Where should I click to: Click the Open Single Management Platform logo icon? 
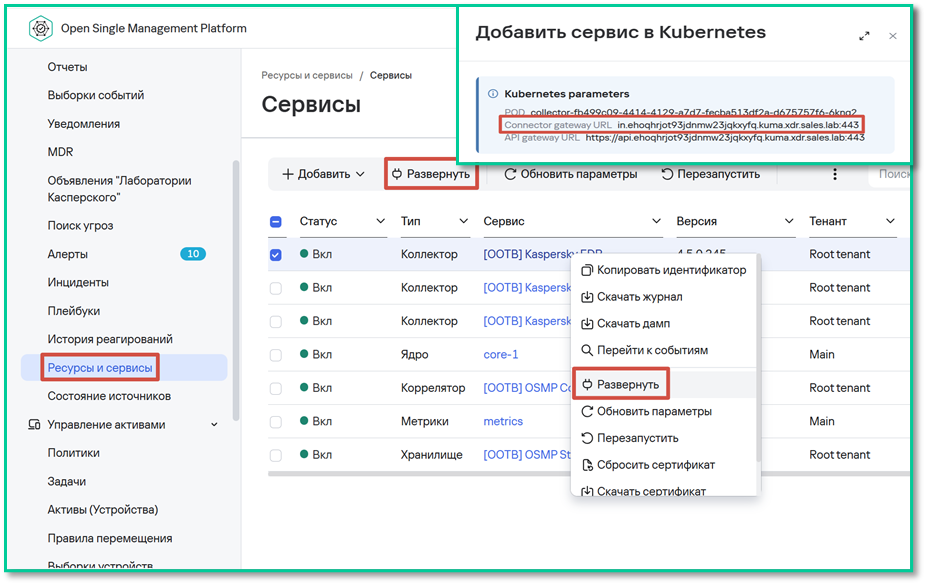[40, 28]
